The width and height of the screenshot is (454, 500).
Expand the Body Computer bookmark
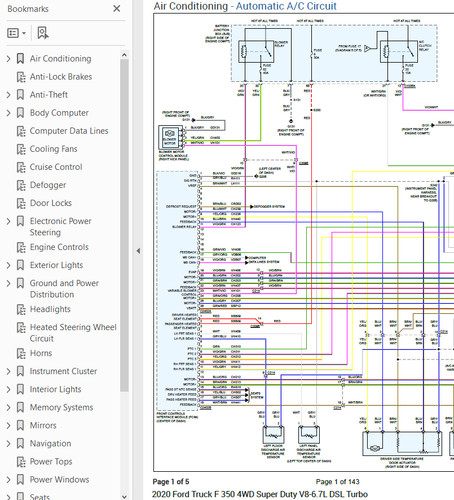9,113
